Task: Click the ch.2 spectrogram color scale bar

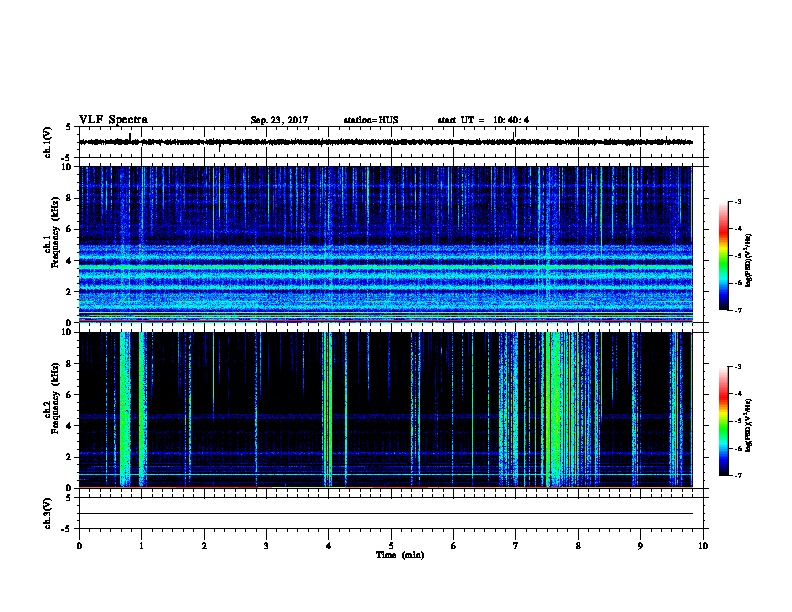Action: 723,421
